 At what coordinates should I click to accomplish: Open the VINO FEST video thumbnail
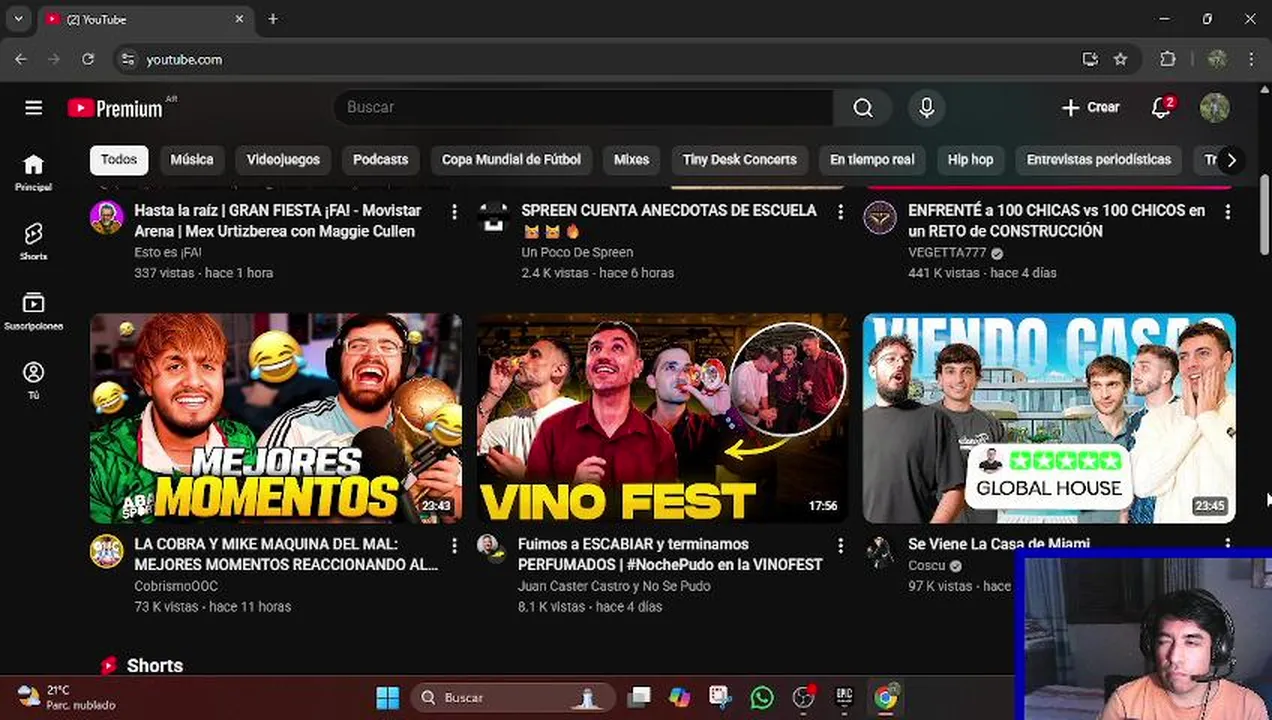click(662, 418)
